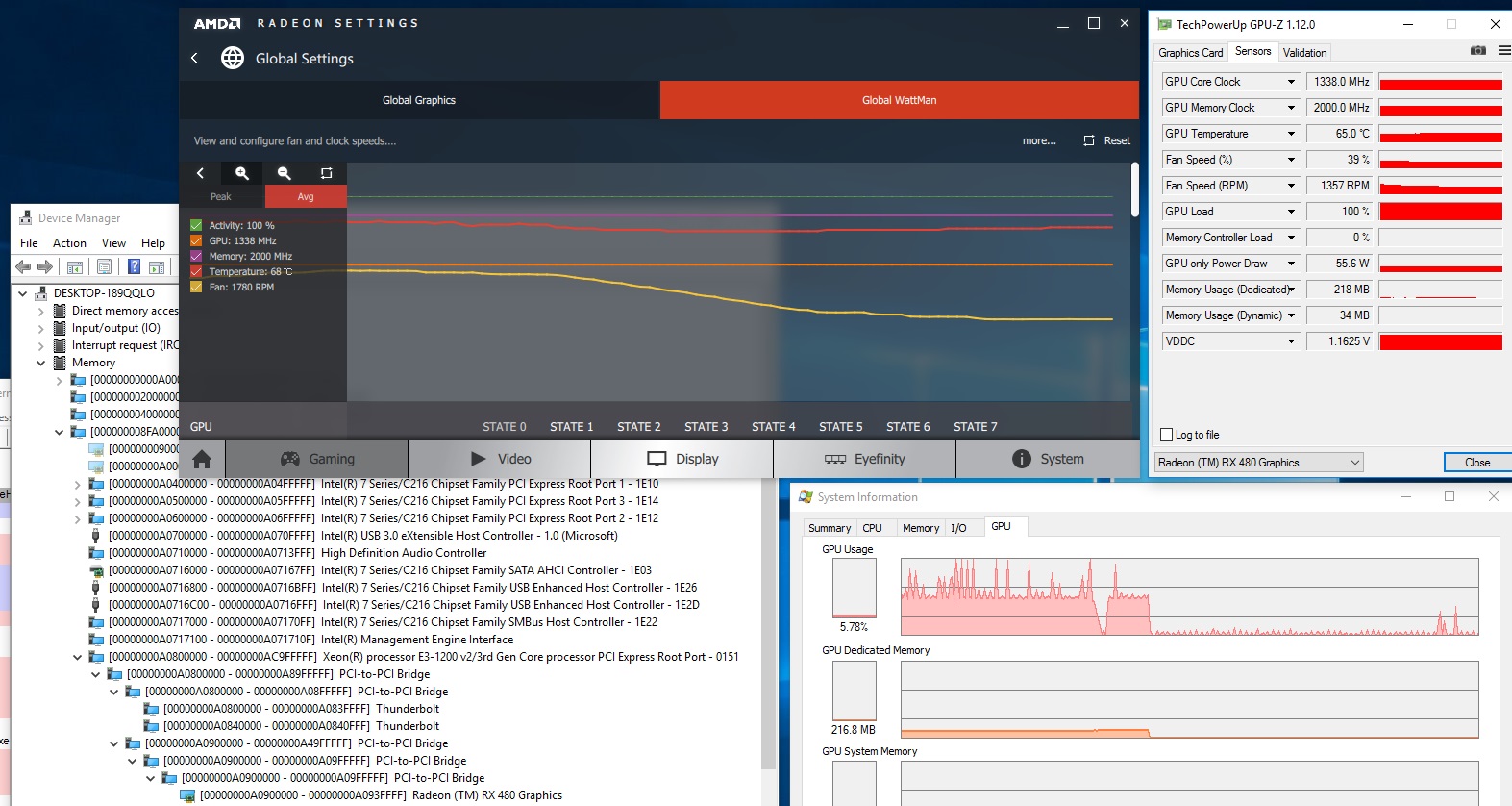Click the Global Settings globe icon

point(233,58)
